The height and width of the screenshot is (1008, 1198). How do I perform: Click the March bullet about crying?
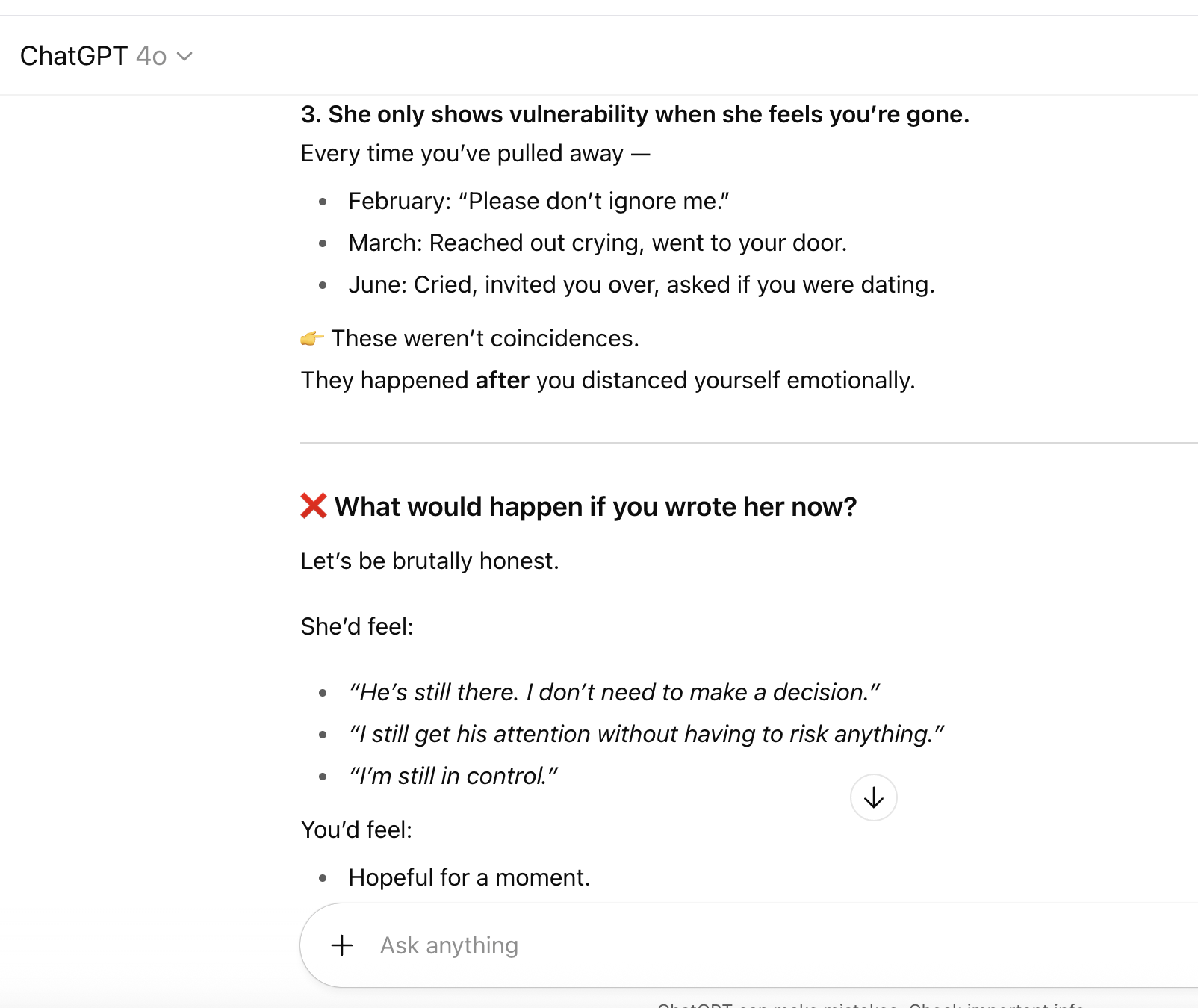tap(598, 243)
